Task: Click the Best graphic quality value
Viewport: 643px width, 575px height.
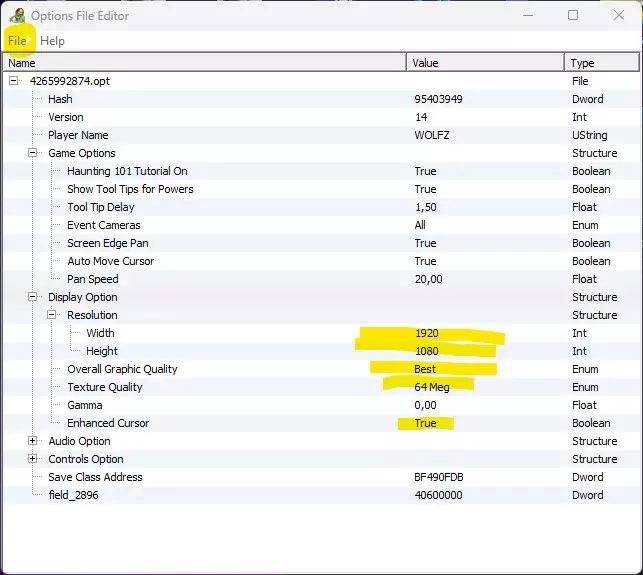Action: click(x=425, y=369)
